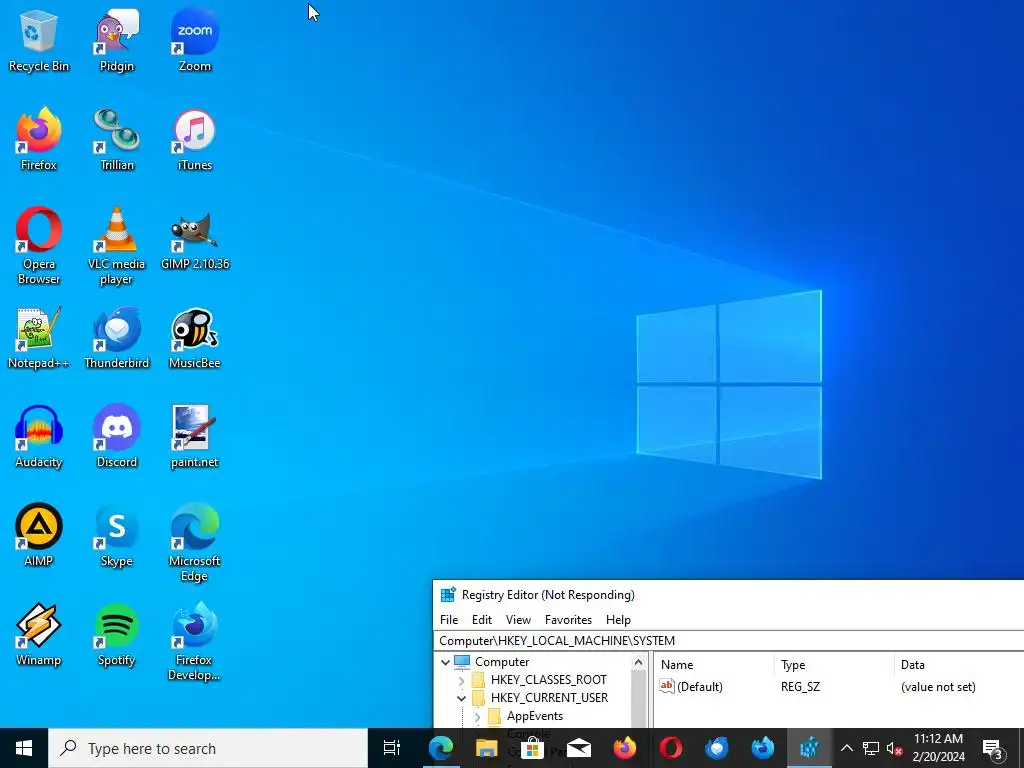The height and width of the screenshot is (768, 1024).
Task: Click the Thunderbird desktop icon
Action: click(117, 338)
